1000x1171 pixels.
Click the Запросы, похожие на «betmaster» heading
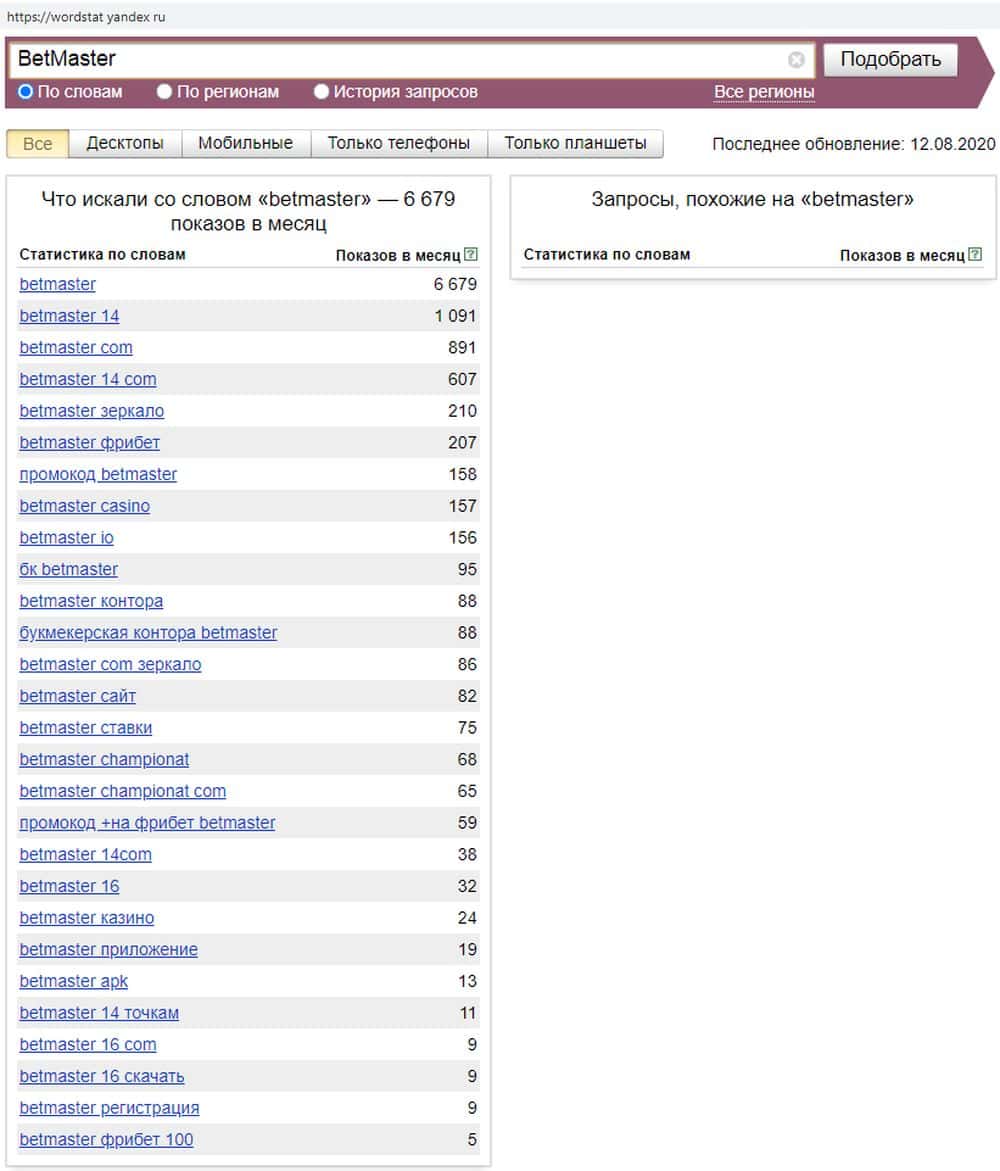click(x=752, y=199)
